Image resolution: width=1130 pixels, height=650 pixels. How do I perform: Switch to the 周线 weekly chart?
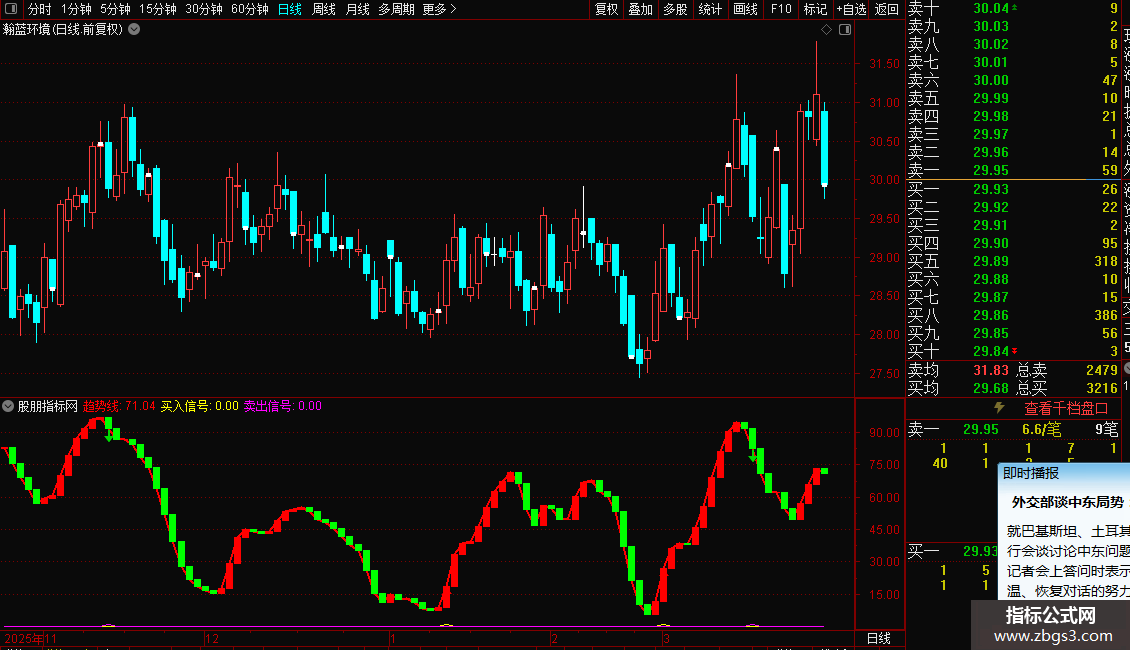click(x=324, y=9)
